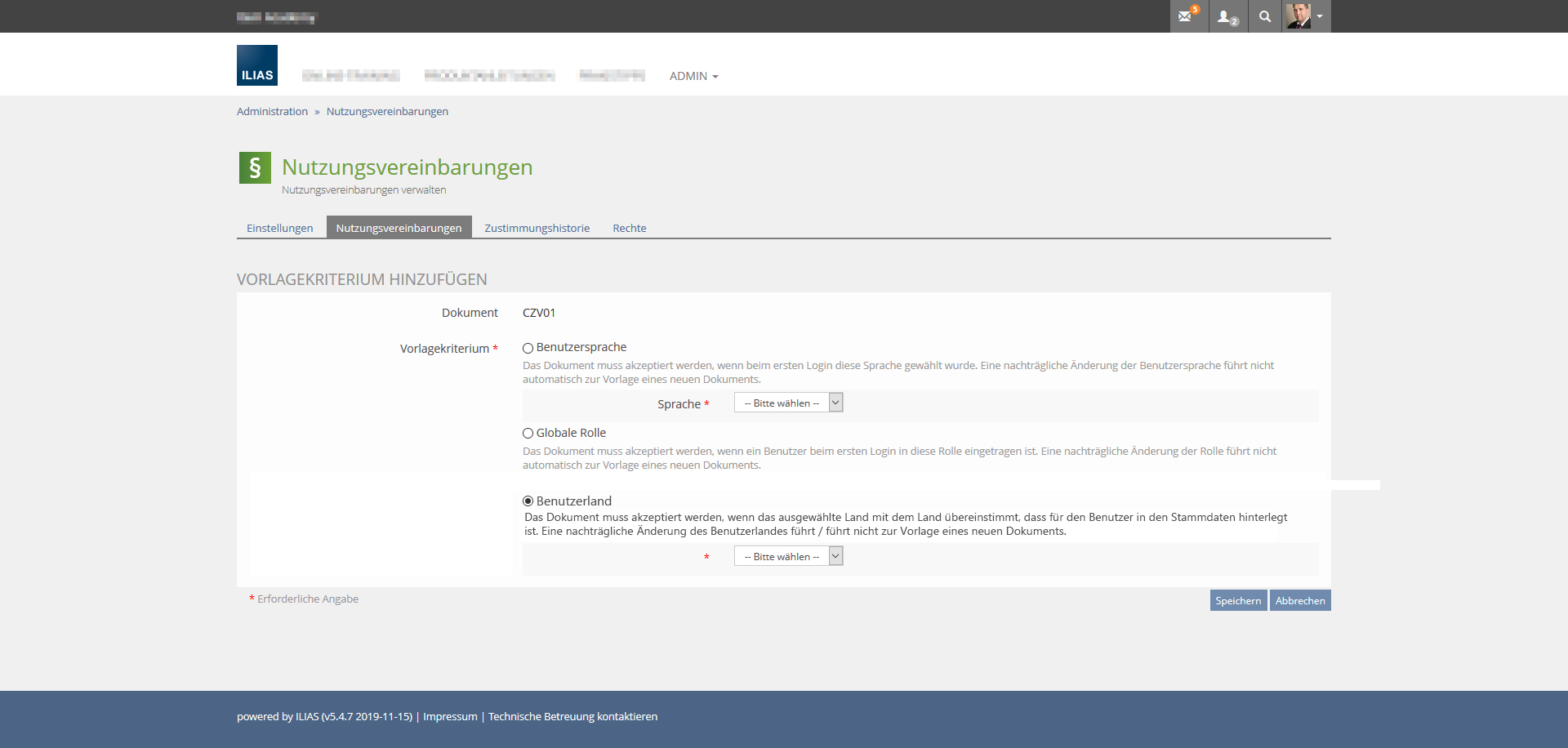Select the Benutzersprache radio option
Image resolution: width=1568 pixels, height=748 pixels.
click(x=528, y=349)
